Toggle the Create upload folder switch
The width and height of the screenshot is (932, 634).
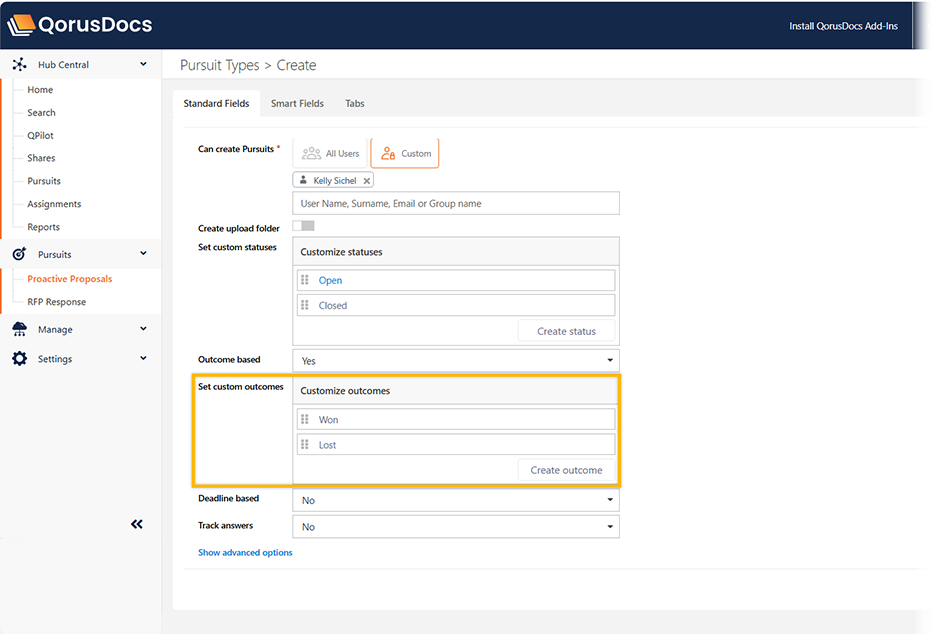click(303, 227)
